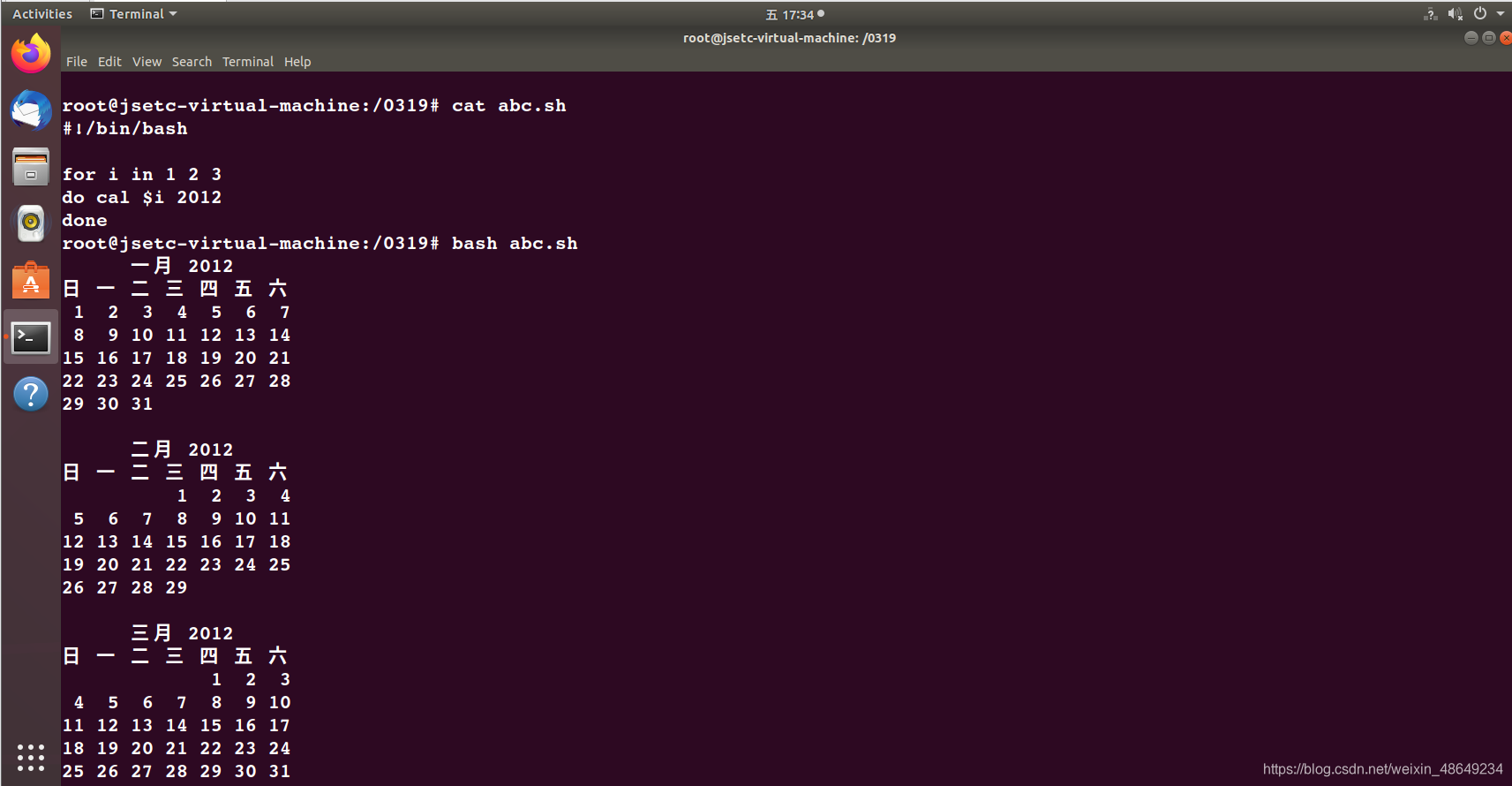Image resolution: width=1512 pixels, height=786 pixels.
Task: Open the Files manager dock icon
Action: [x=31, y=167]
